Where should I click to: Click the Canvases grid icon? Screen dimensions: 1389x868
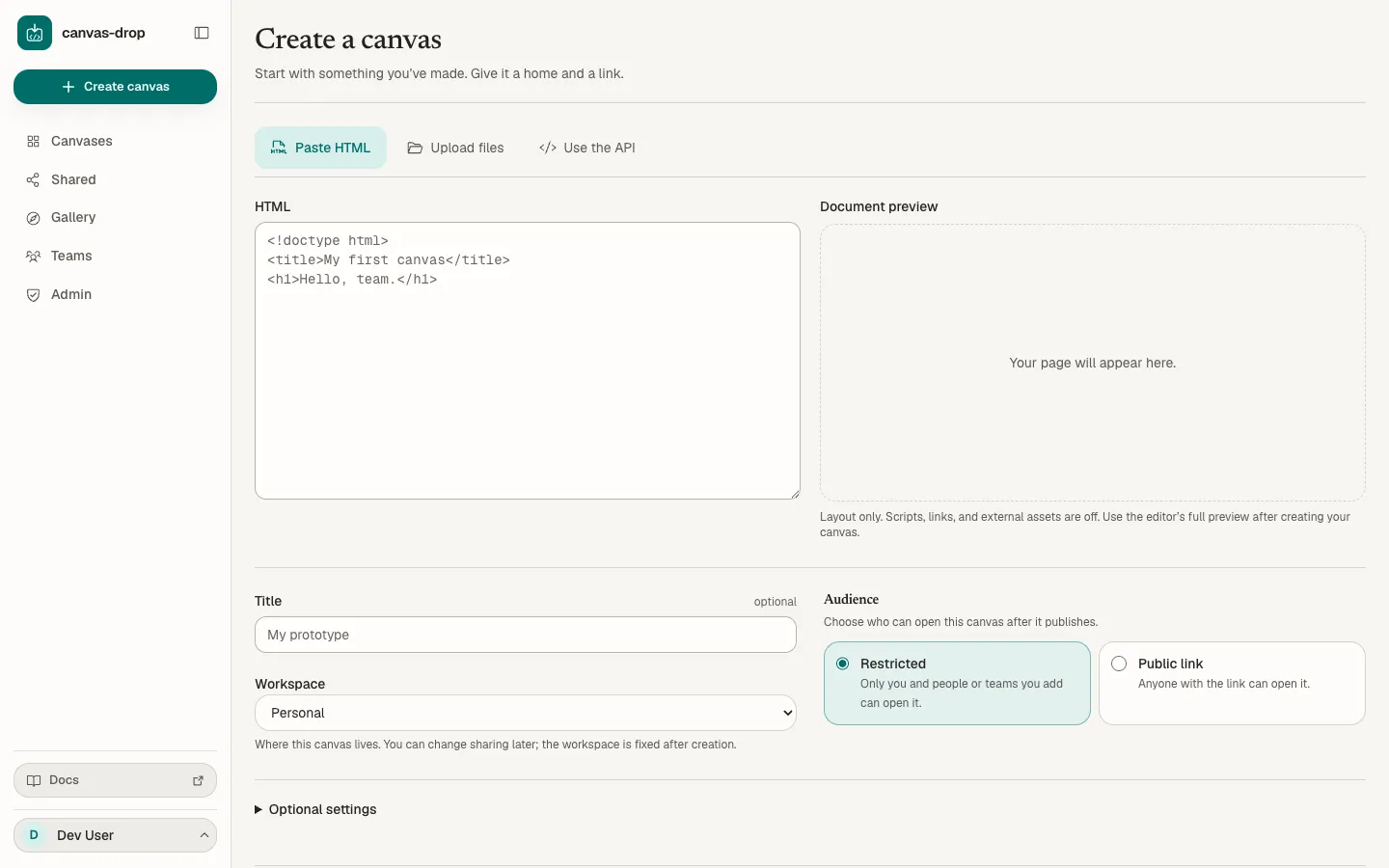coord(33,142)
